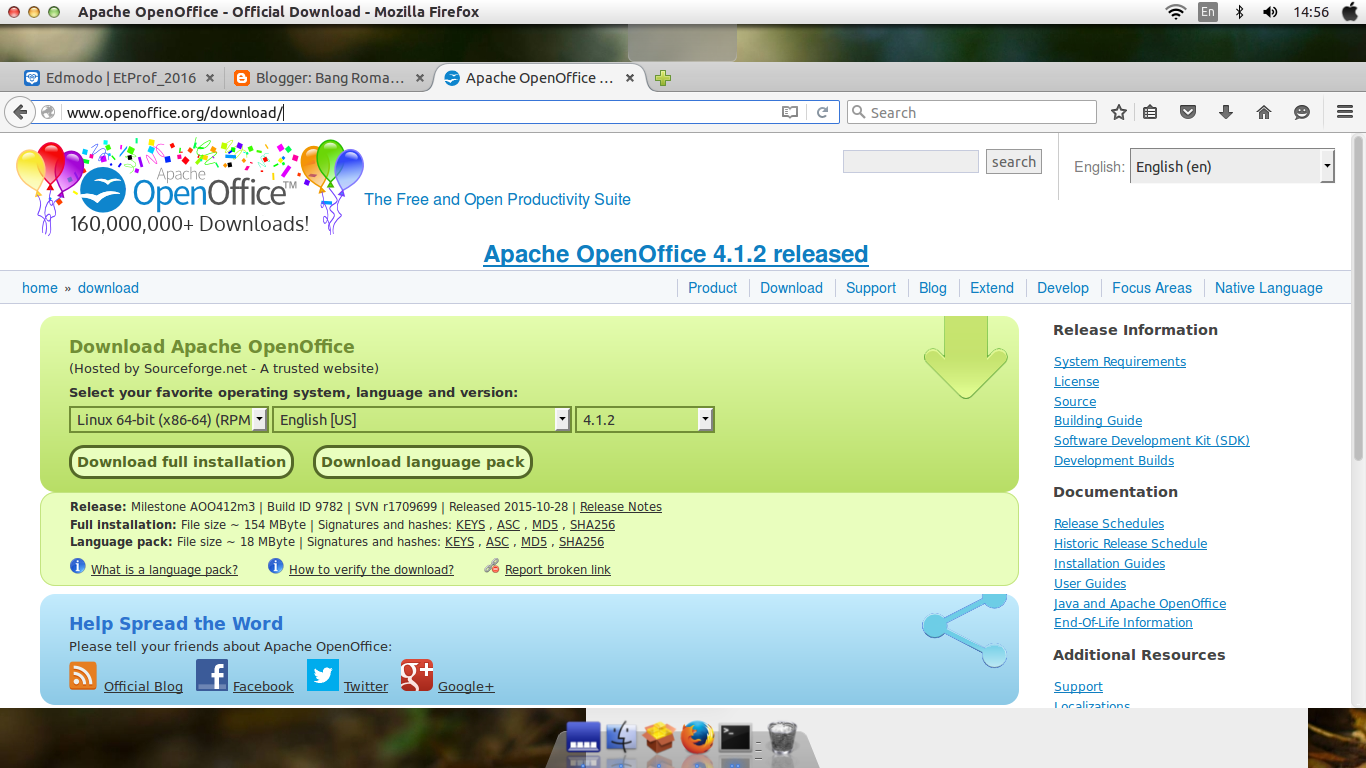1366x768 pixels.
Task: Toggle Reader View icon in address bar
Action: [790, 113]
